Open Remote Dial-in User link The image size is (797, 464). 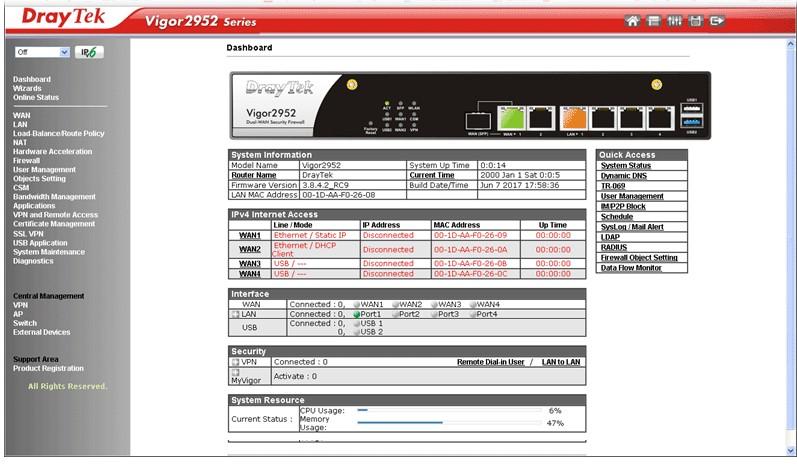(x=491, y=362)
